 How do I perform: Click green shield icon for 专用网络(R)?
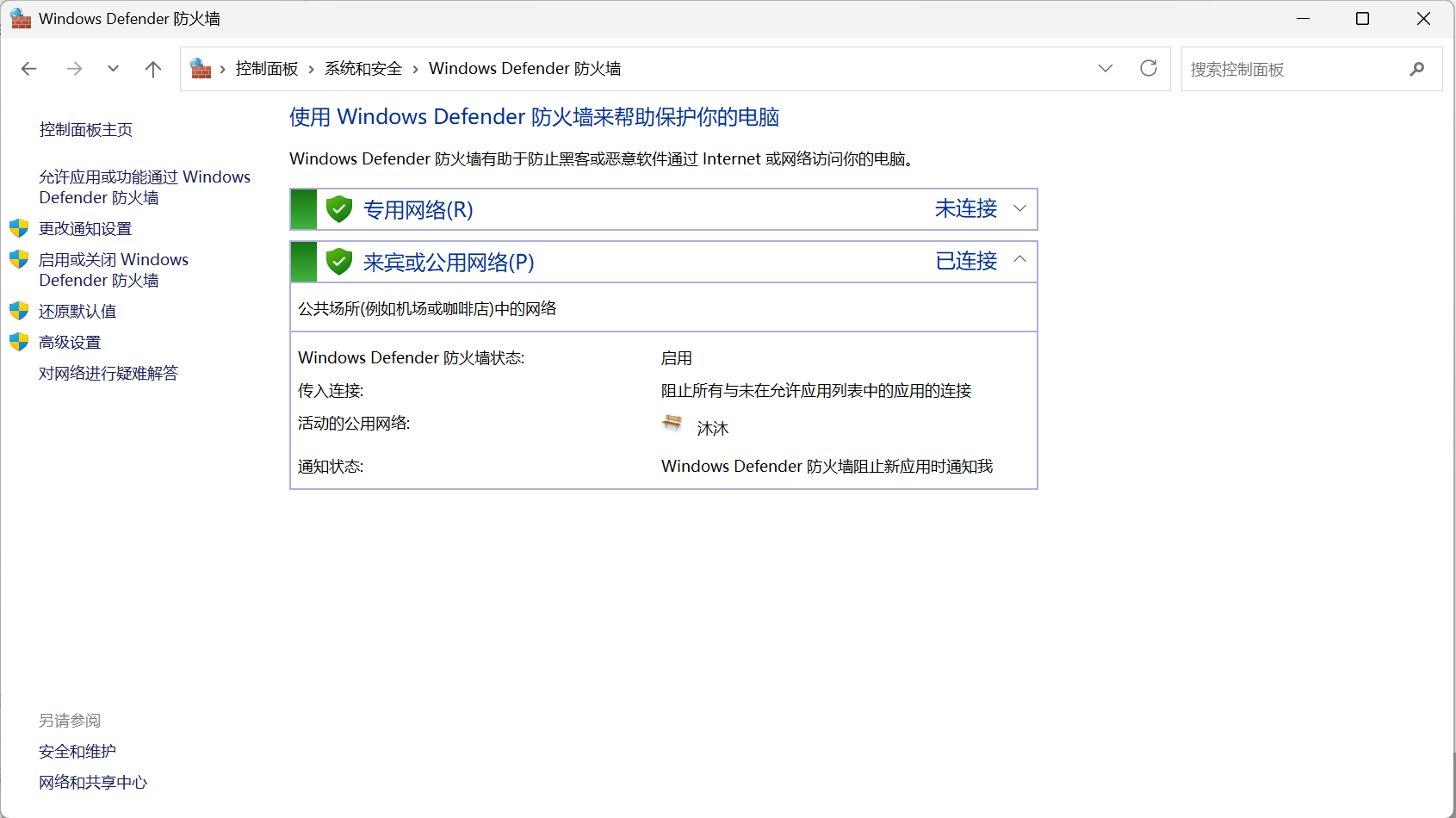[x=339, y=209]
